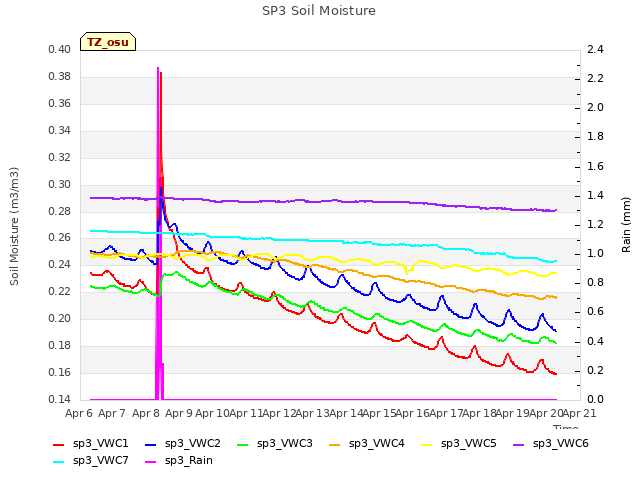Image resolution: width=640 pixels, height=480 pixels.
Task: Click the 0.14 left axis value
Action: (x=60, y=399)
